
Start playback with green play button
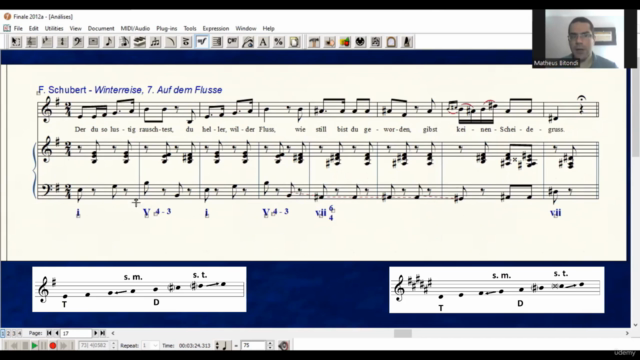coord(34,346)
